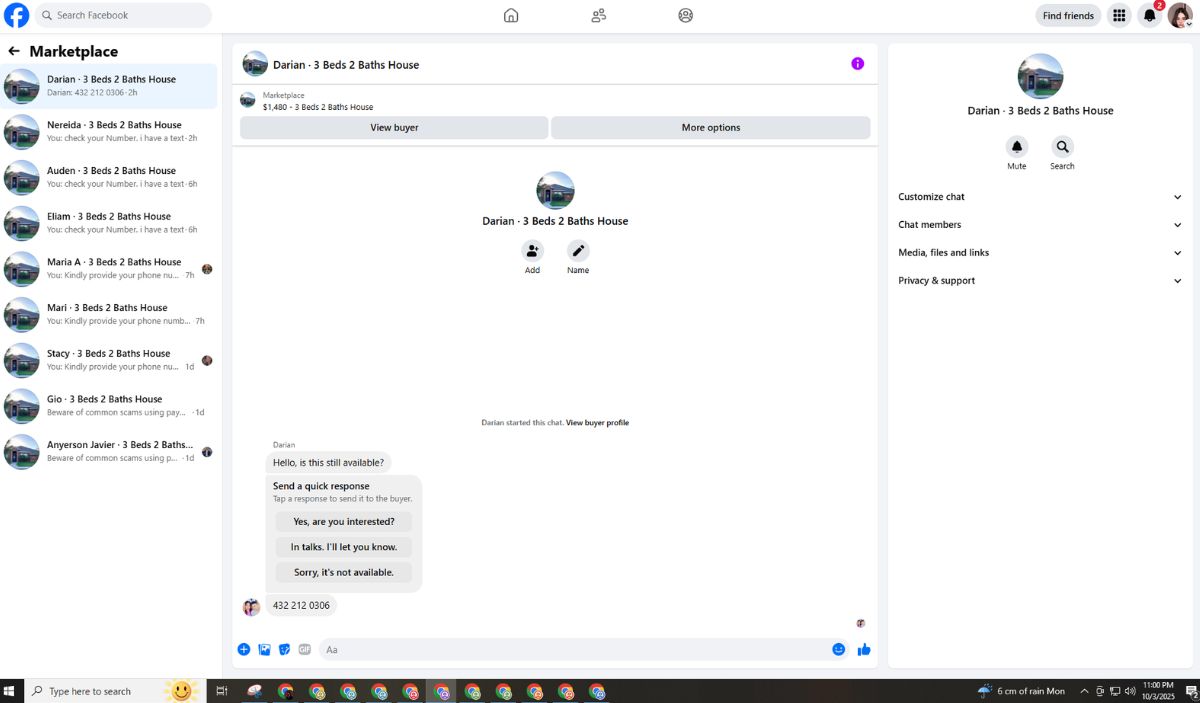Screen dimensions: 1200x703
Task: Click the '432 212 0306' message bubble
Action: coord(301,606)
